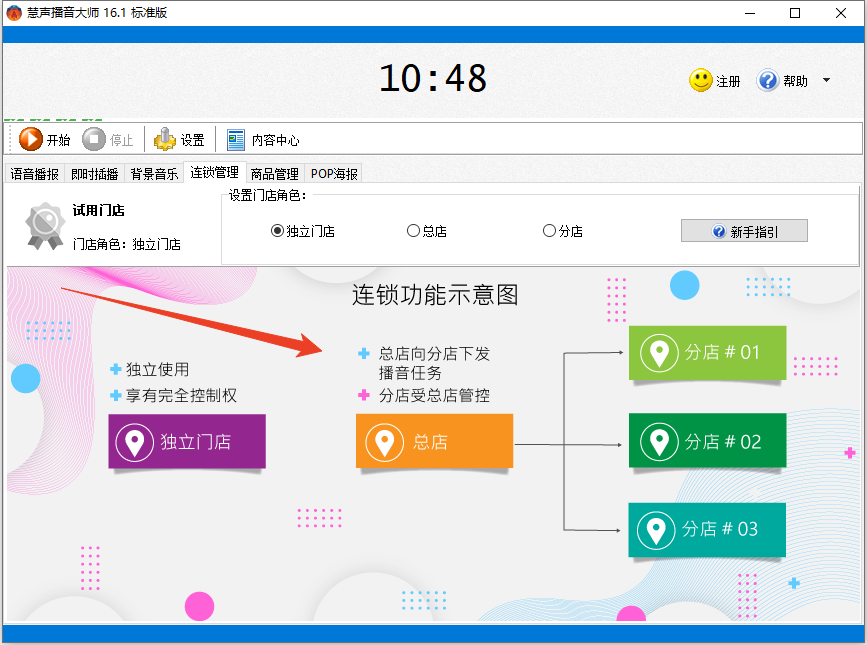
Task: Select the 独立门店 radio button
Action: point(276,230)
